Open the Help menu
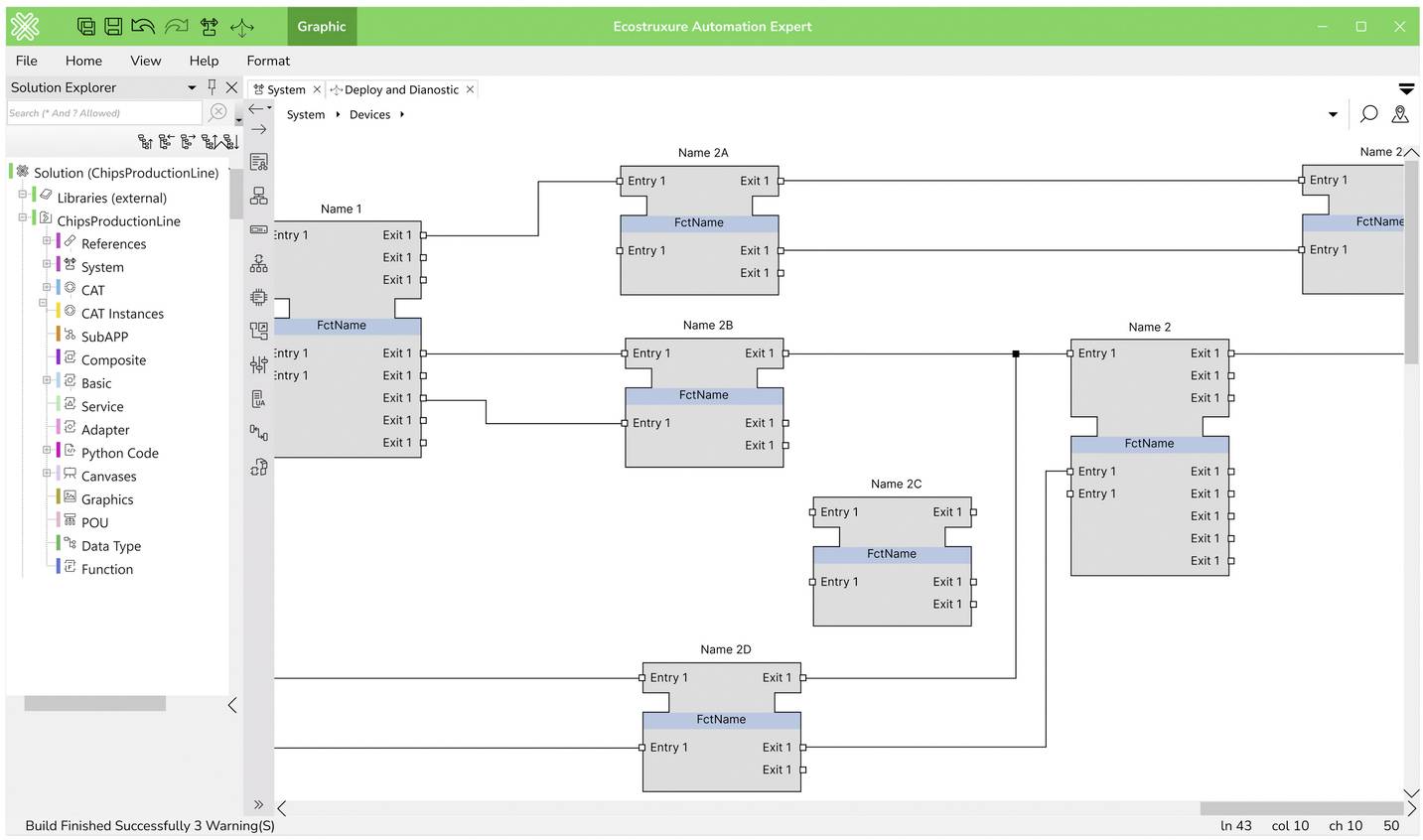1423x840 pixels. point(204,61)
